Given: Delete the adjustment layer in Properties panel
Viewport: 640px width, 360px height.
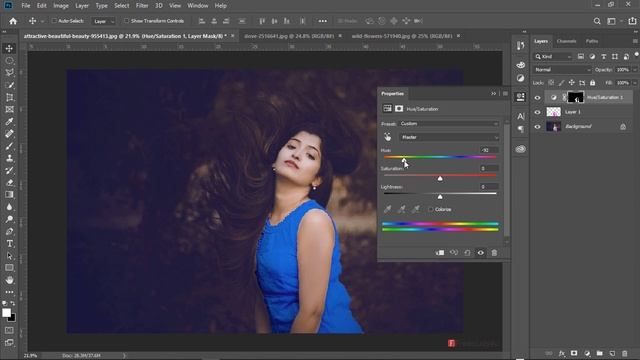Looking at the screenshot, I should click(494, 253).
